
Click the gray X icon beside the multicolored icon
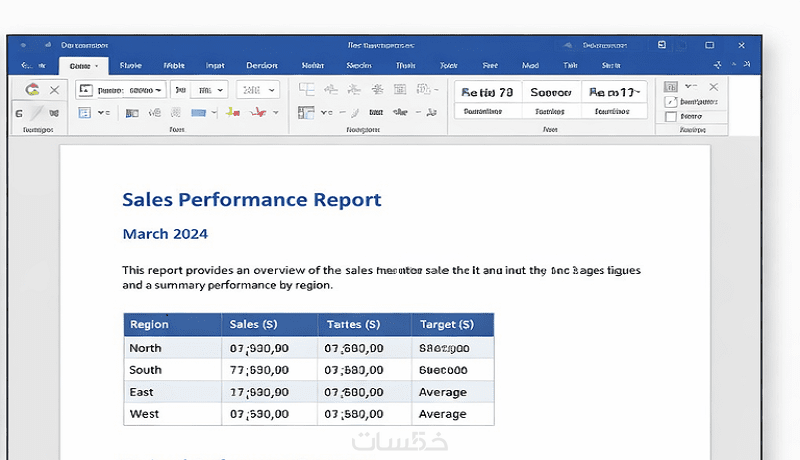click(54, 90)
